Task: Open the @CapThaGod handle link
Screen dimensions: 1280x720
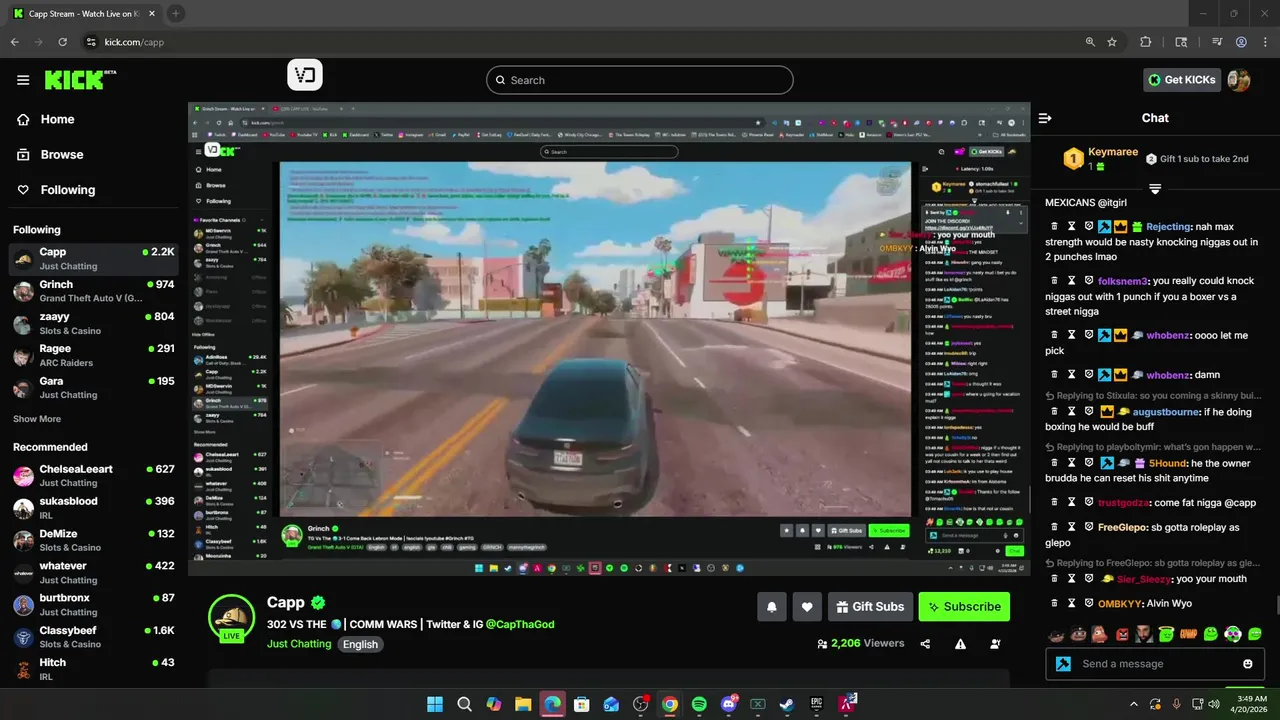Action: (520, 624)
